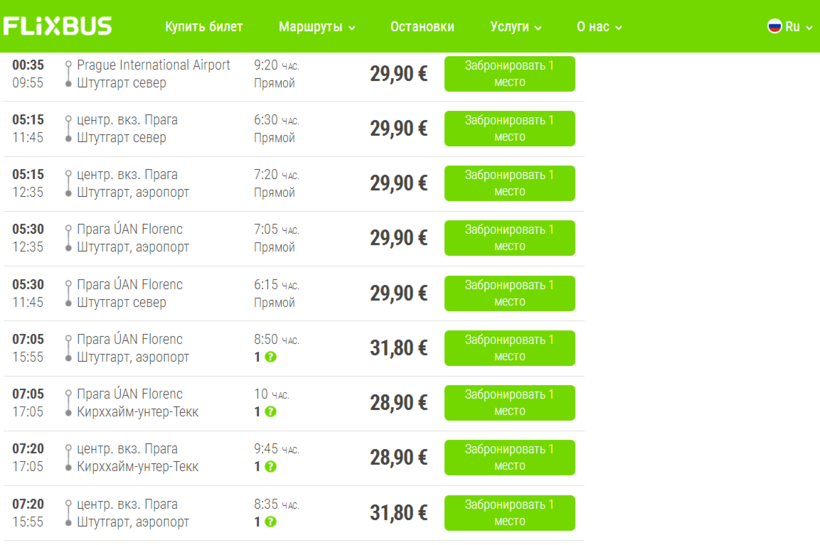Image resolution: width=820 pixels, height=545 pixels.
Task: Click the Russian flag language icon
Action: click(774, 26)
